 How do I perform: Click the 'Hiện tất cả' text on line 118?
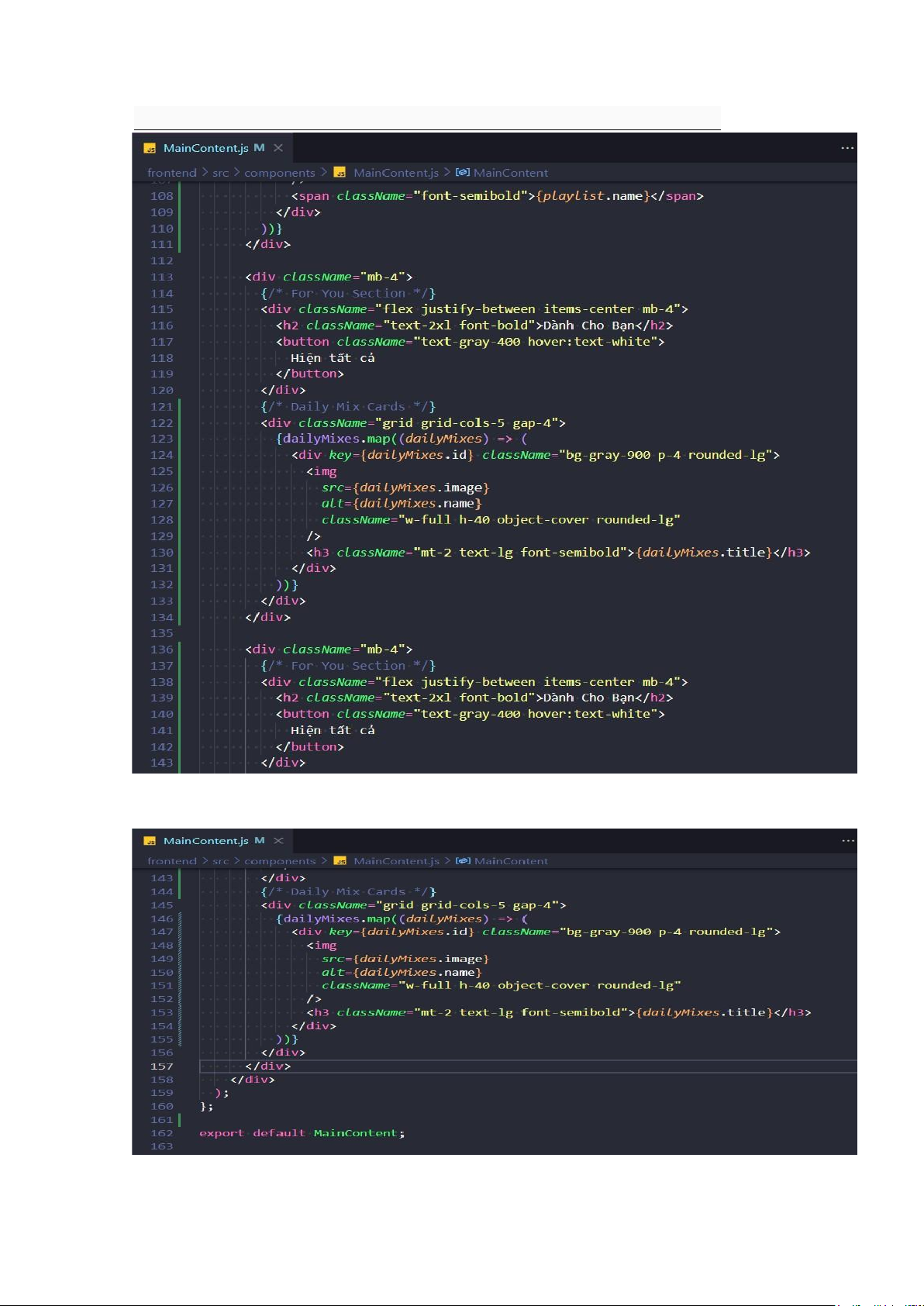coord(333,358)
